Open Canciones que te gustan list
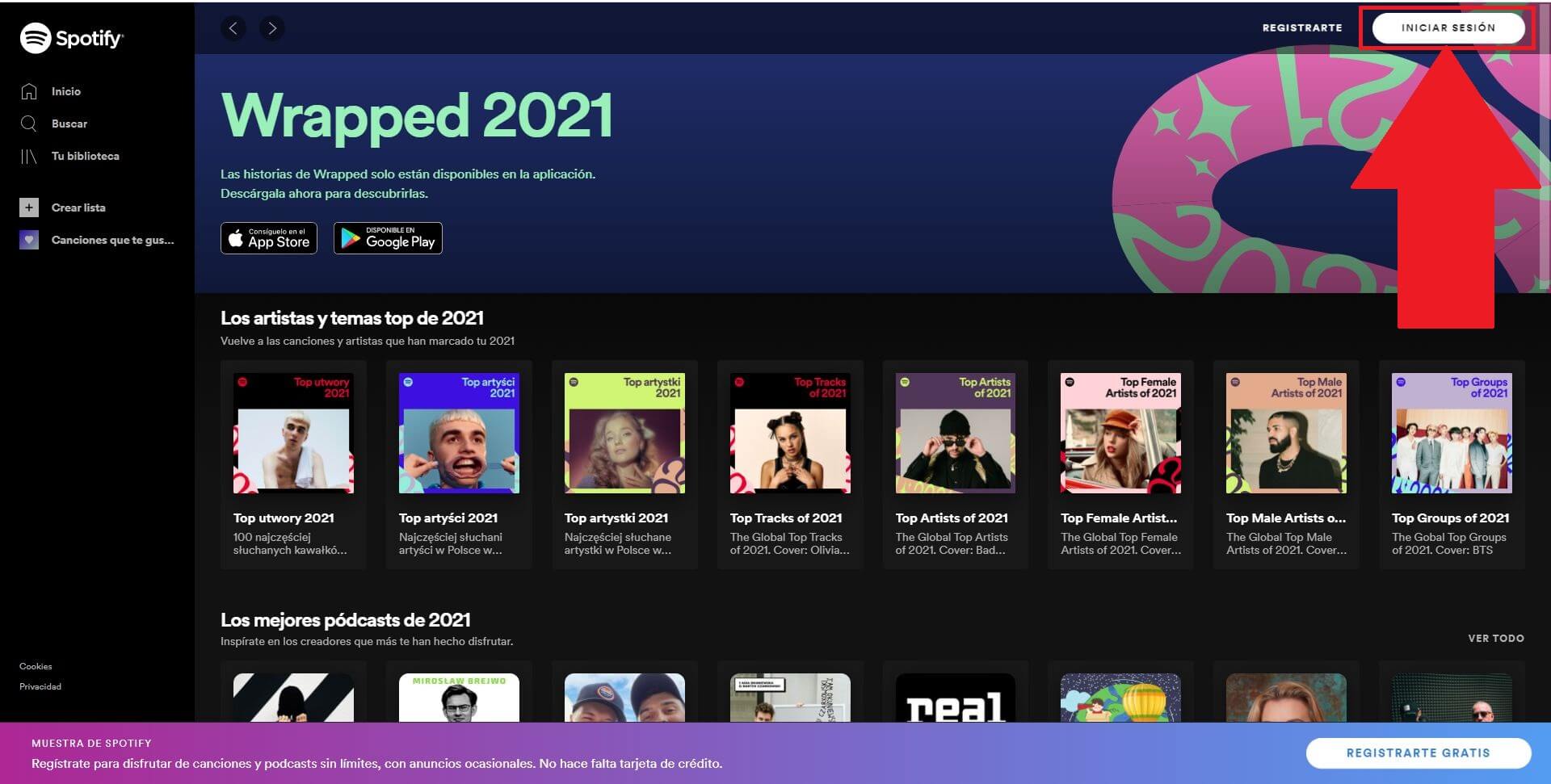1551x784 pixels. point(113,240)
